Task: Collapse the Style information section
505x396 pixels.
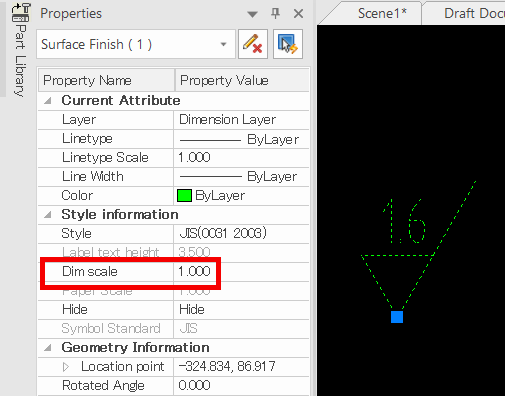Action: (x=48, y=214)
